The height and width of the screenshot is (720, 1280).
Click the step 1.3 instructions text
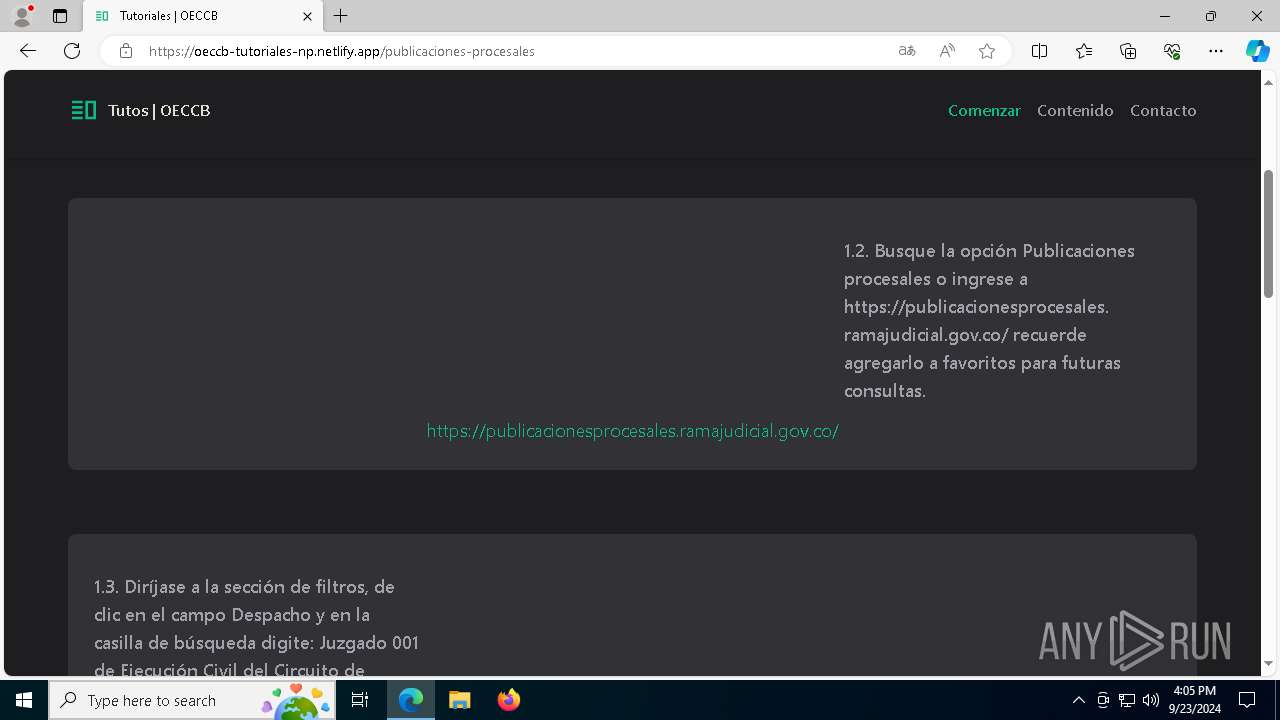click(x=257, y=628)
